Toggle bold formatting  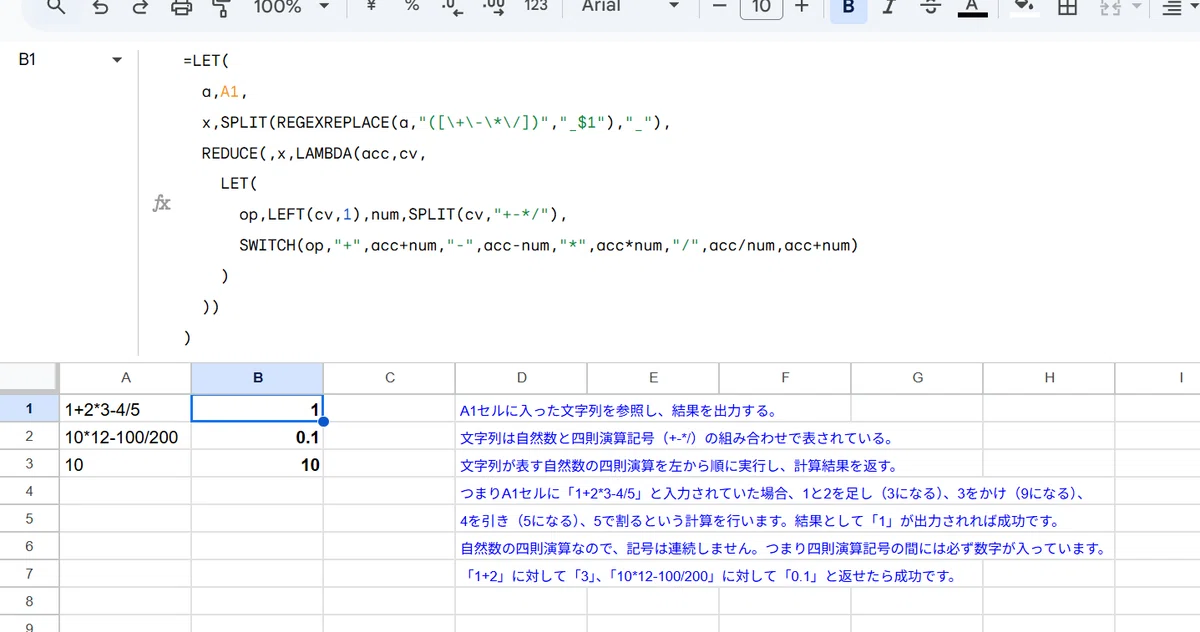coord(849,7)
